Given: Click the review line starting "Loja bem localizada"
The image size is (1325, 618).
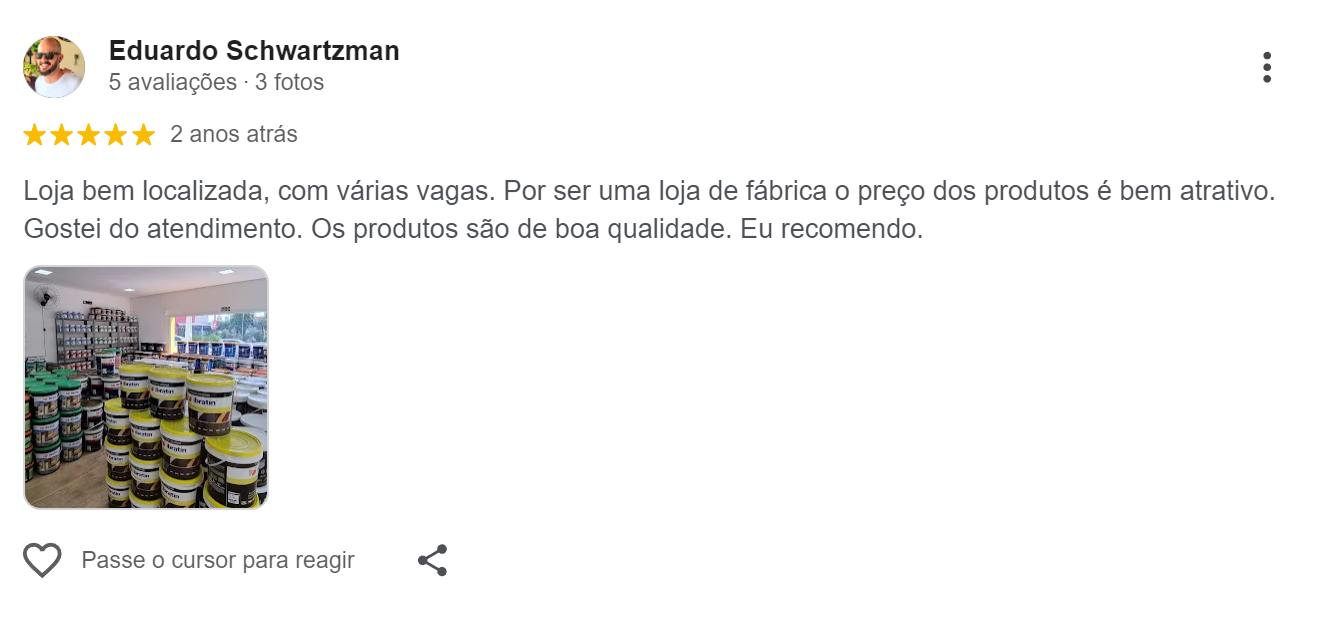Looking at the screenshot, I should (x=649, y=191).
